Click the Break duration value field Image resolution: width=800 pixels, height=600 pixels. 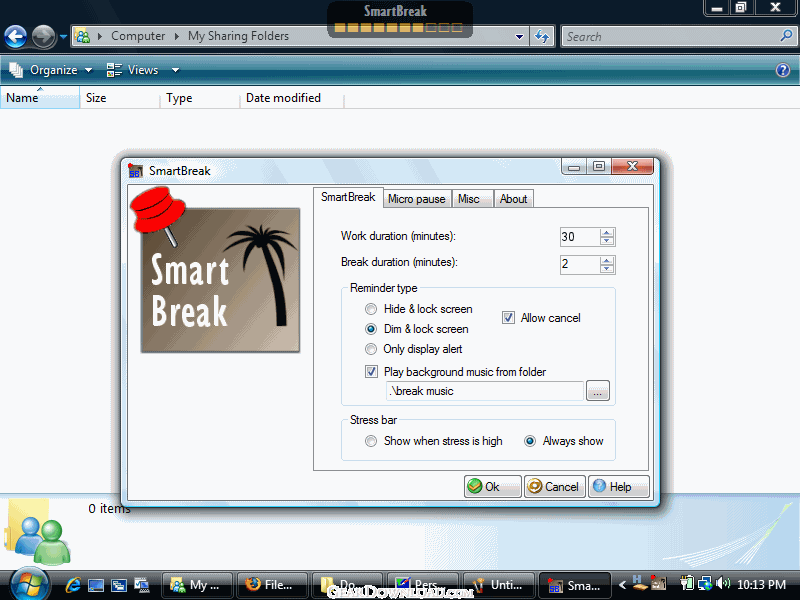[x=580, y=264]
